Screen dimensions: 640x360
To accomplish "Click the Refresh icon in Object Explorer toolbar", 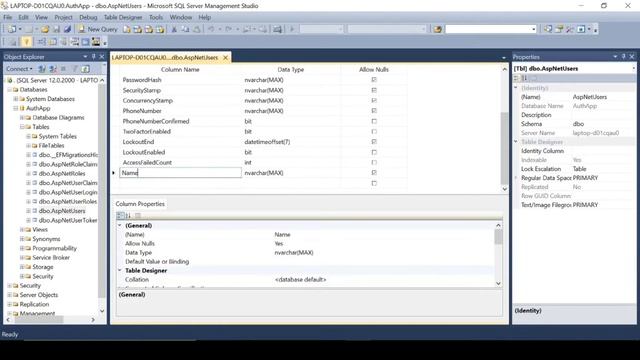I will click(x=85, y=69).
